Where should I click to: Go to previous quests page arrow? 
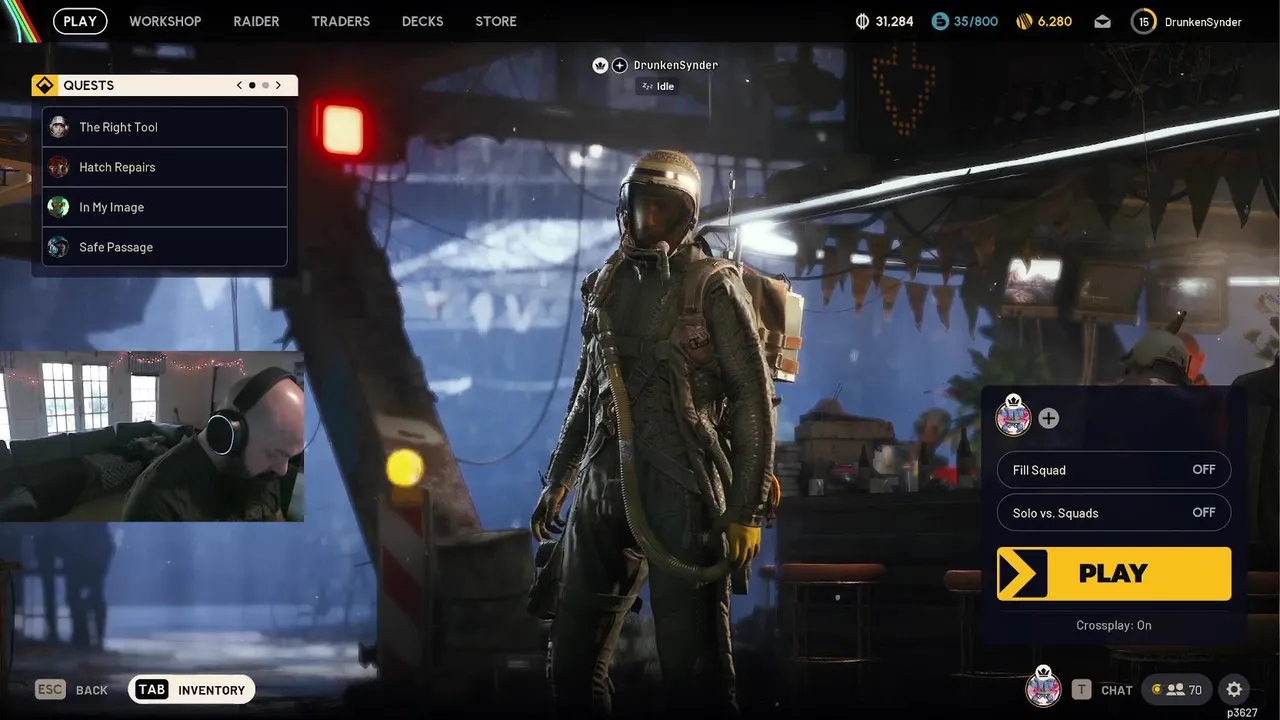pos(239,85)
